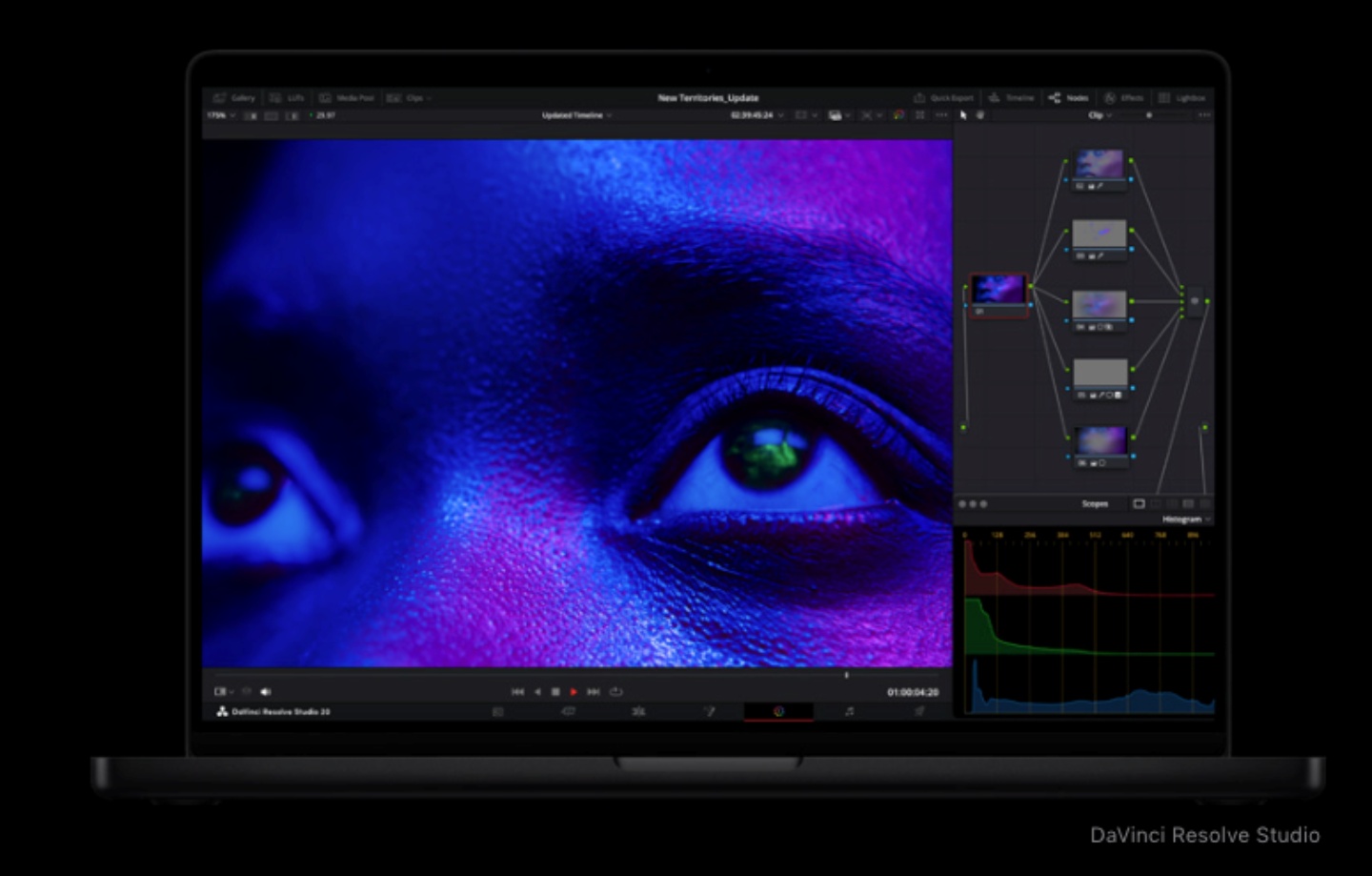This screenshot has height=876, width=1372.
Task: Expand the Updated Timeline dropdown
Action: click(576, 115)
